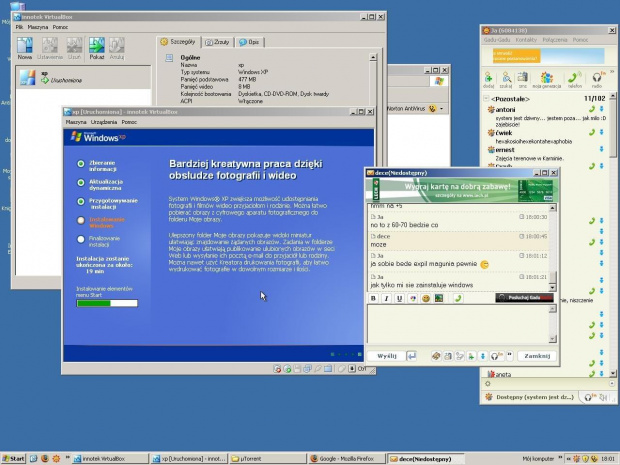This screenshot has width=620, height=465.
Task: Open the Maszyna menu in the xp VM window
Action: [x=76, y=122]
